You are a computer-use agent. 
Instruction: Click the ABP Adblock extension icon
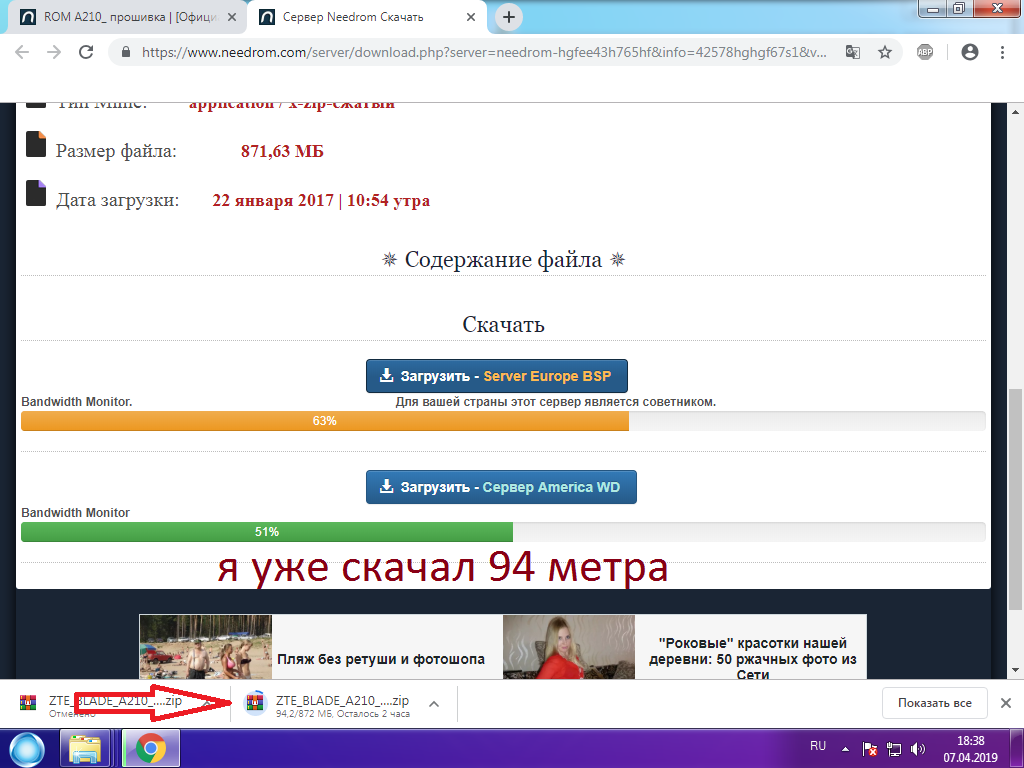[925, 52]
